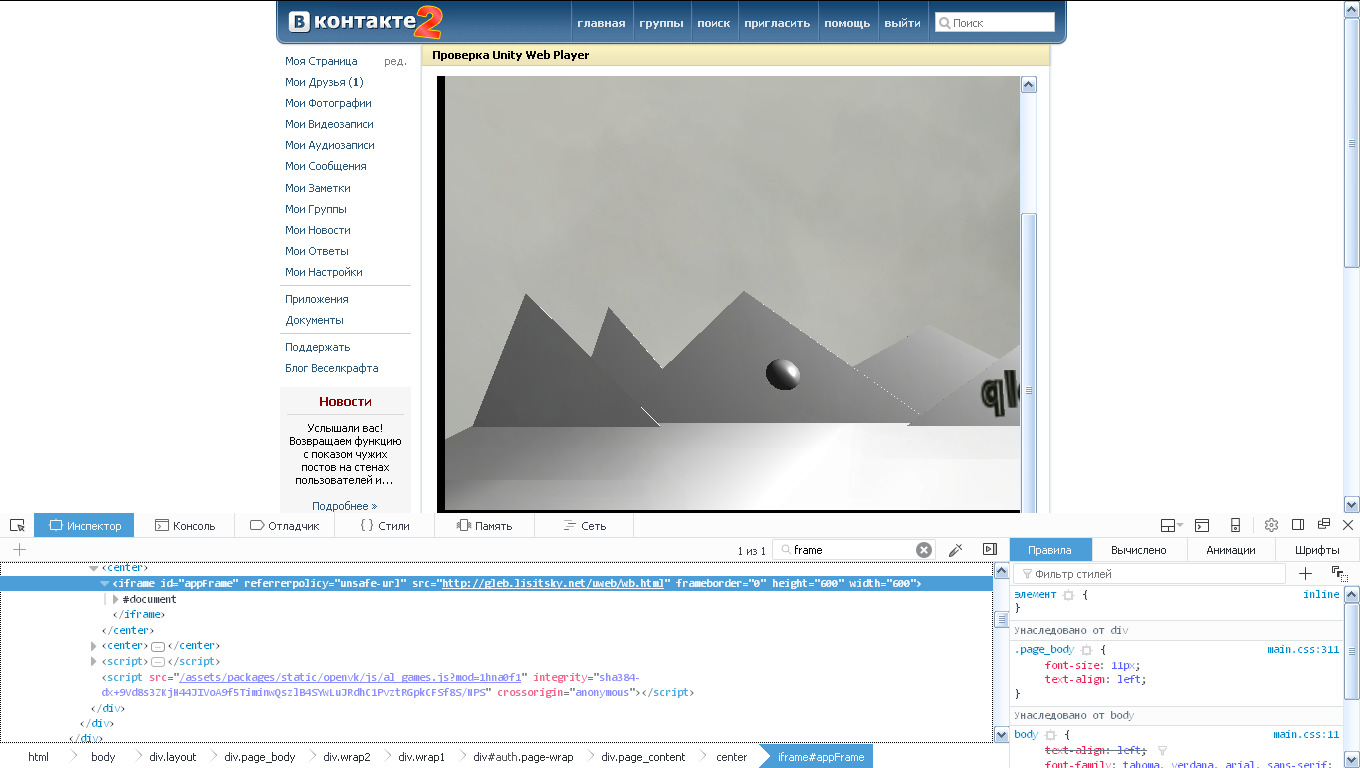Open the помощь header link

click(847, 23)
